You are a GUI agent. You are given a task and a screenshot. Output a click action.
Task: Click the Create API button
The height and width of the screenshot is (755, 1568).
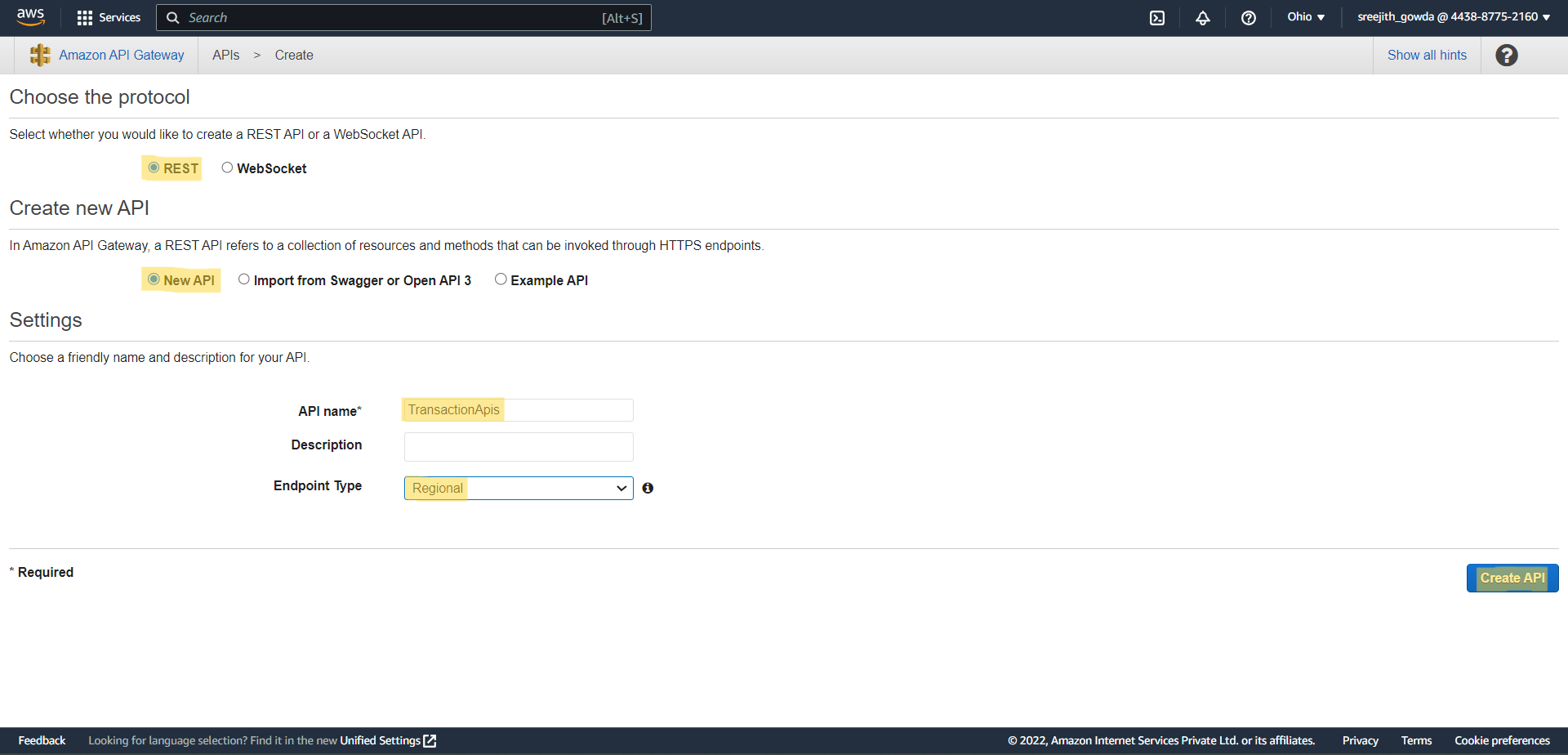pos(1512,578)
